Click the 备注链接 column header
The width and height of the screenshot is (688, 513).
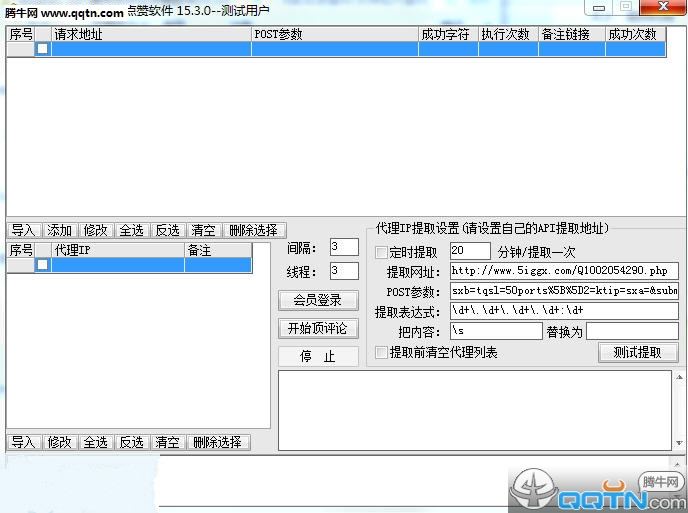[x=572, y=34]
